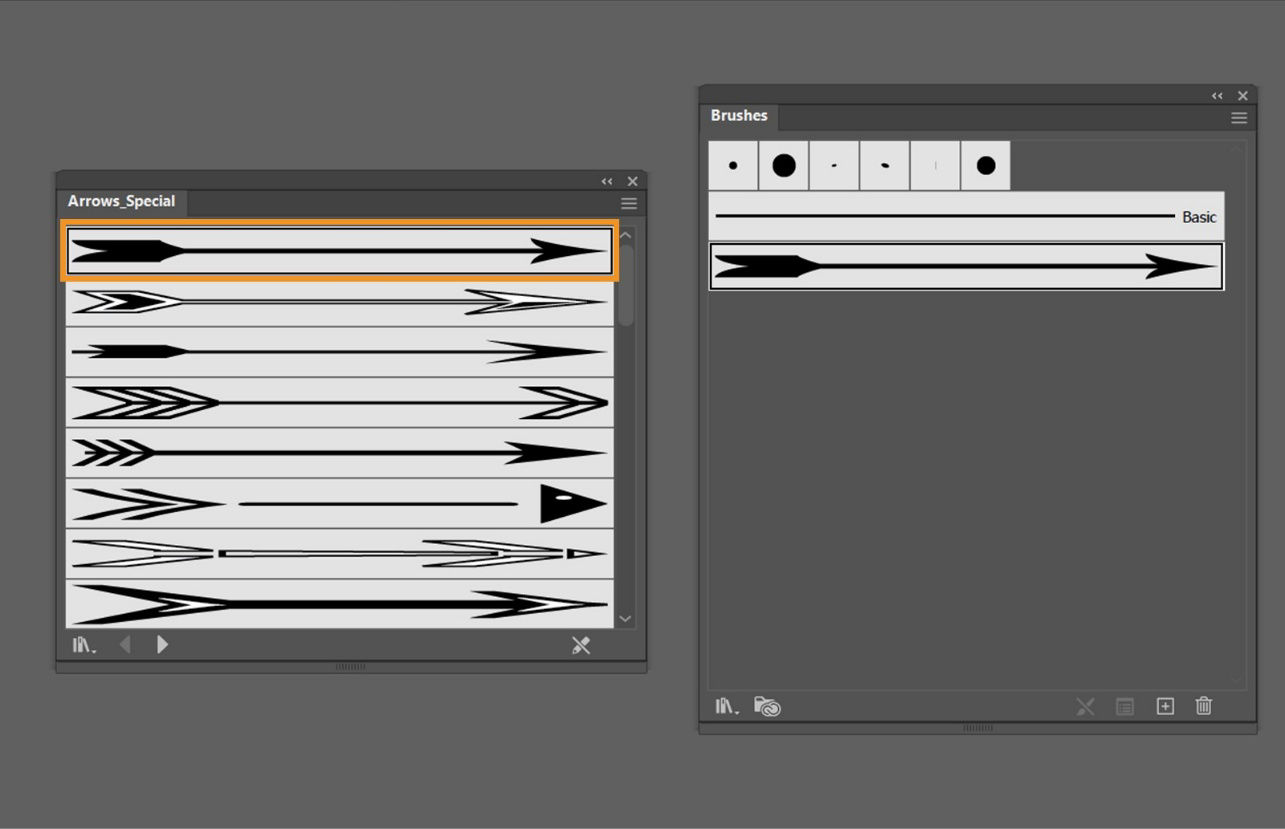Screen dimensions: 1285x829
Task: Delete the selected brush using the trash icon
Action: click(x=1203, y=706)
